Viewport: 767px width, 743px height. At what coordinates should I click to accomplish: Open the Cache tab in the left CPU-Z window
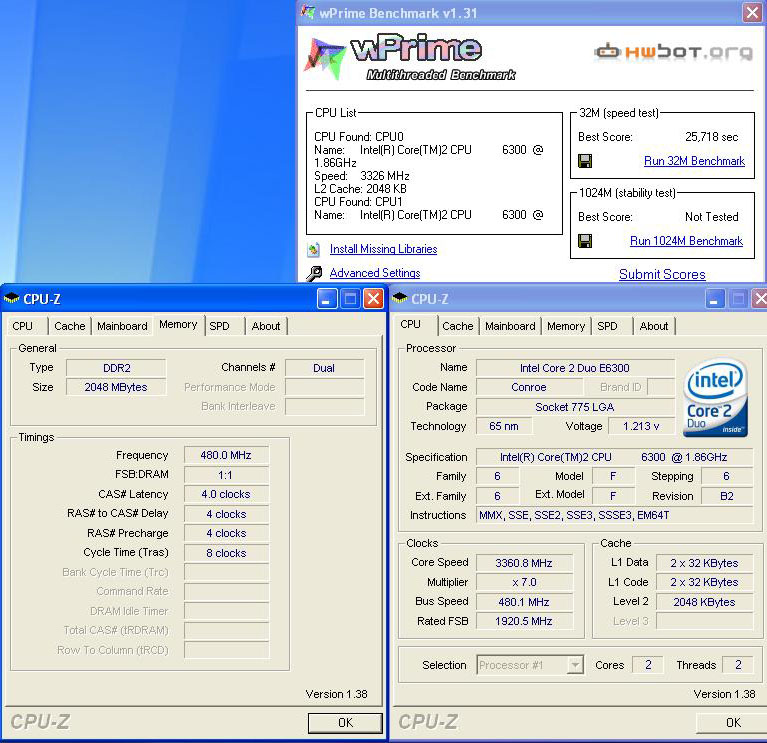coord(69,326)
